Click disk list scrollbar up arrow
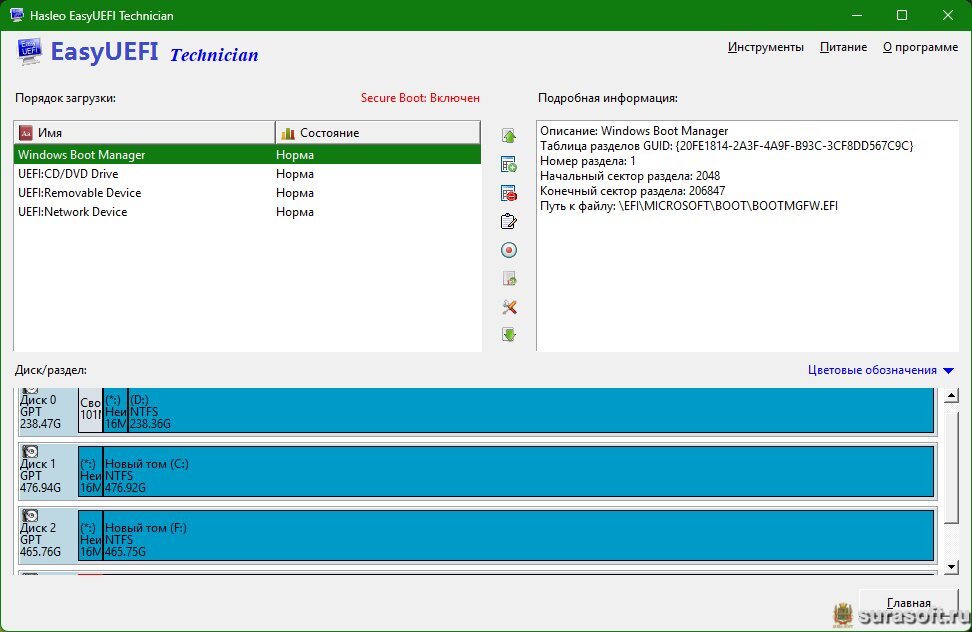This screenshot has width=972, height=632. (x=952, y=395)
